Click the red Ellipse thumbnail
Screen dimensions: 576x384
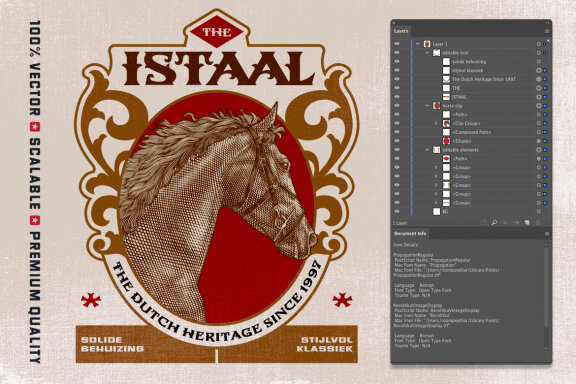coord(446,141)
